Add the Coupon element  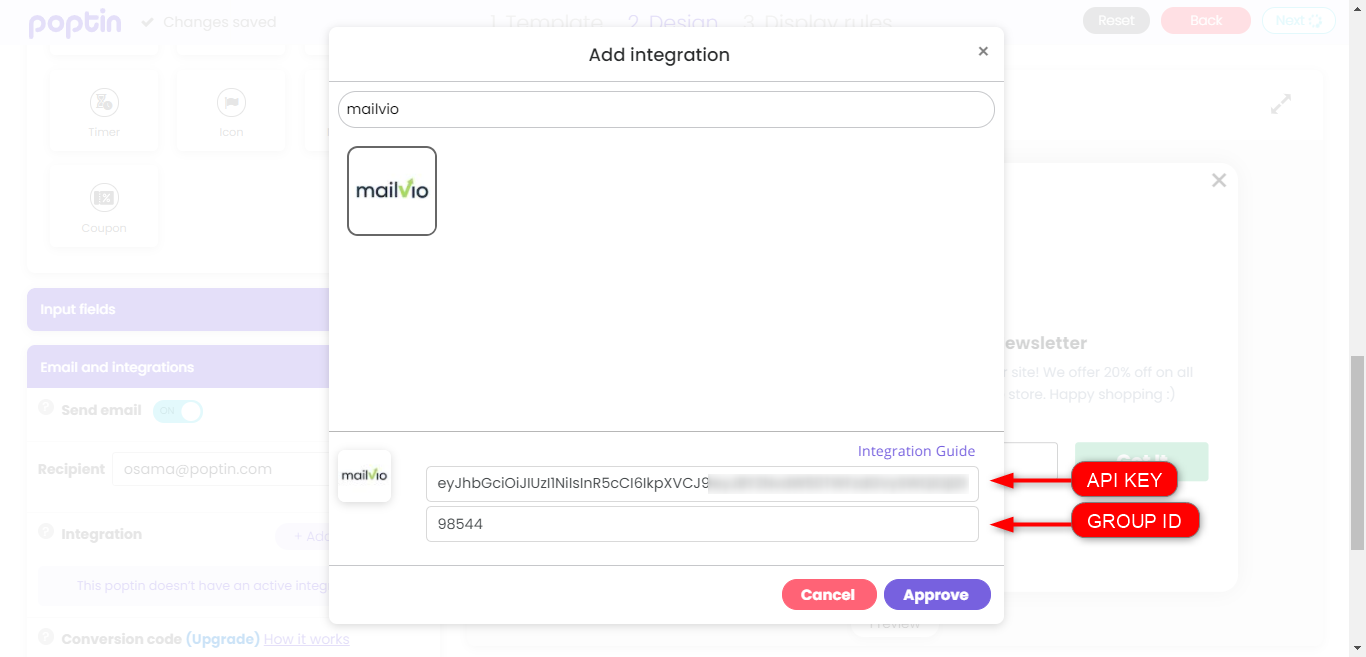coord(104,206)
